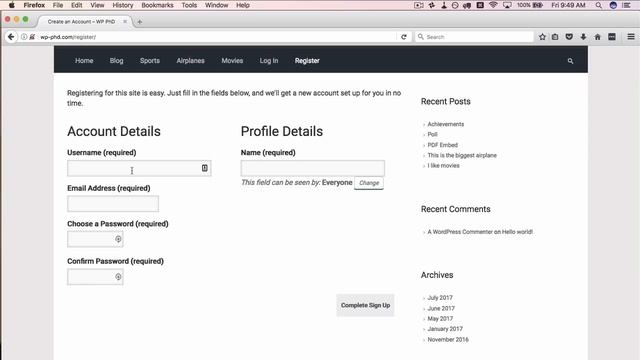640x360 pixels.
Task: Click the Wi-Fi status icon
Action: coord(493,5)
